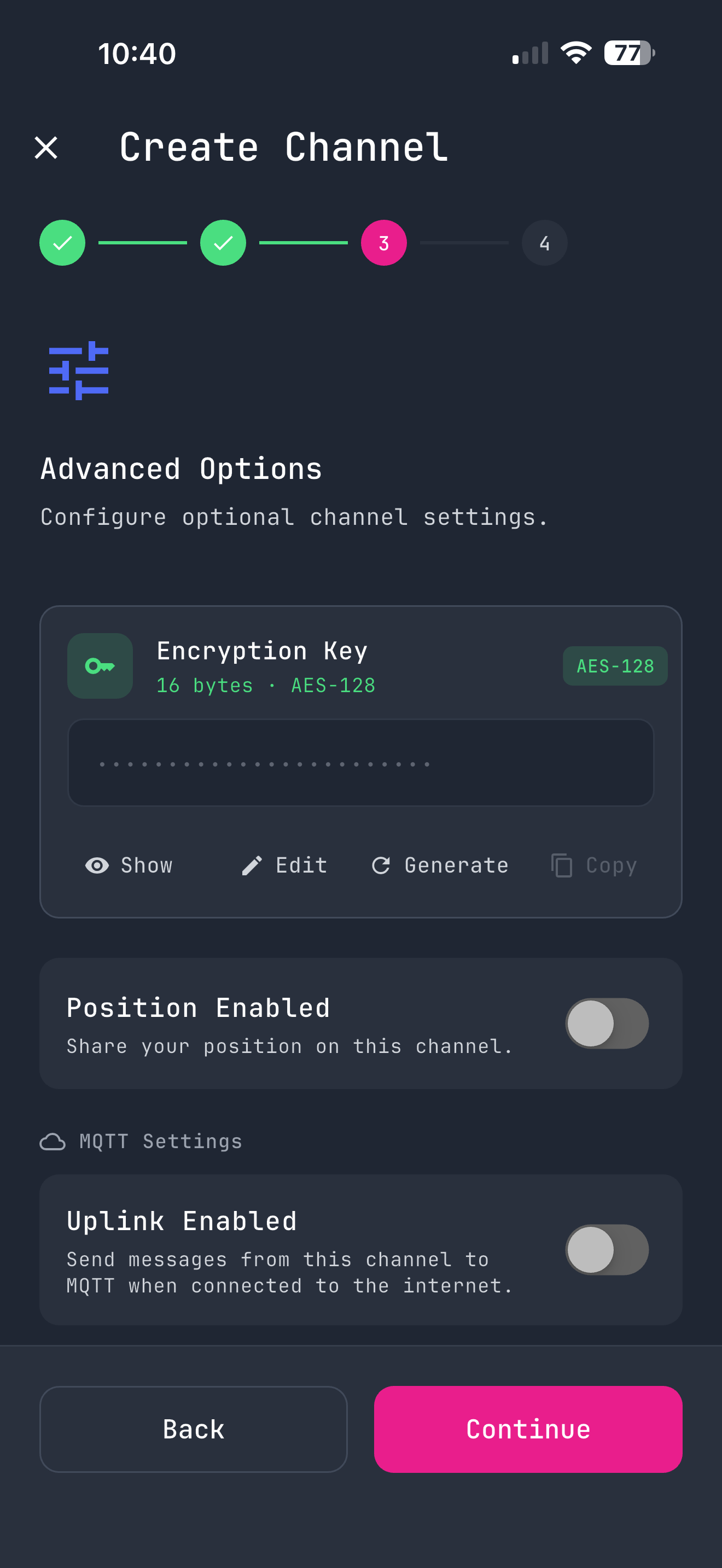Click the blue sliders icon above Advanced Options
The height and width of the screenshot is (1568, 722).
pos(79,371)
